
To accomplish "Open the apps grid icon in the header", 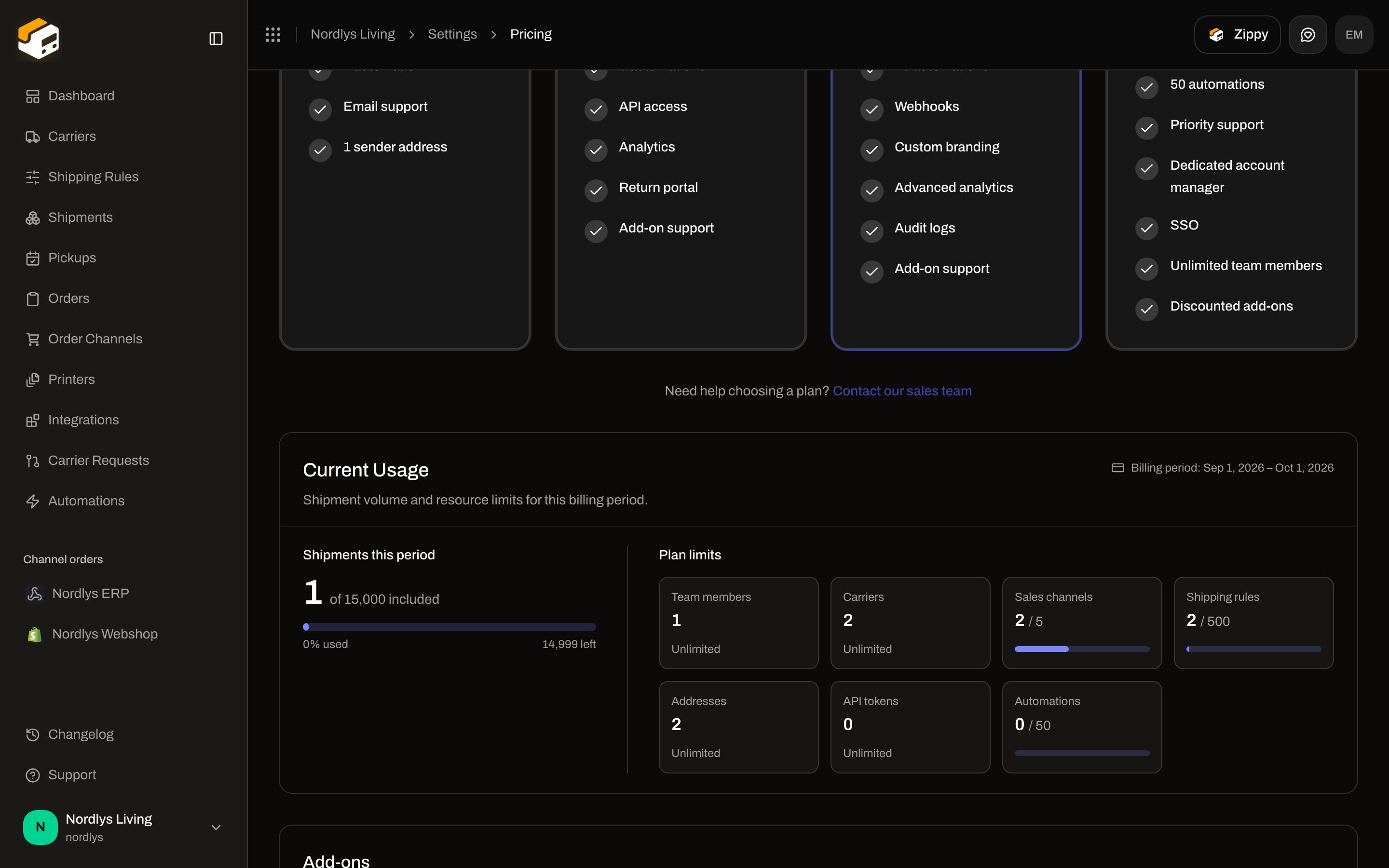I will pos(272,34).
